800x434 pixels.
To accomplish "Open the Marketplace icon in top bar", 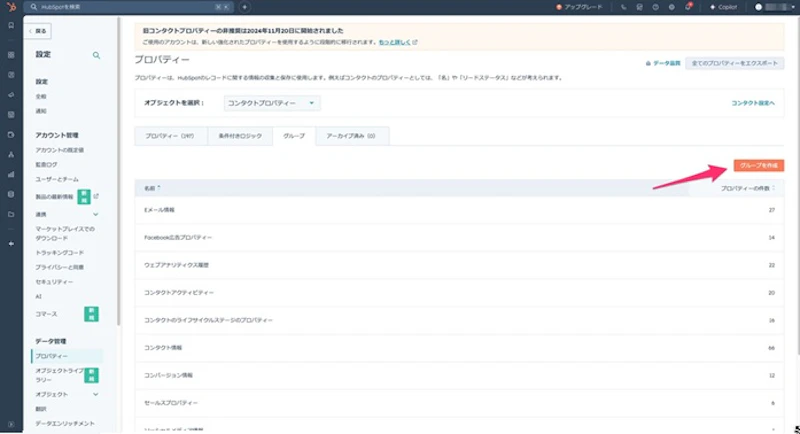I will coord(639,7).
